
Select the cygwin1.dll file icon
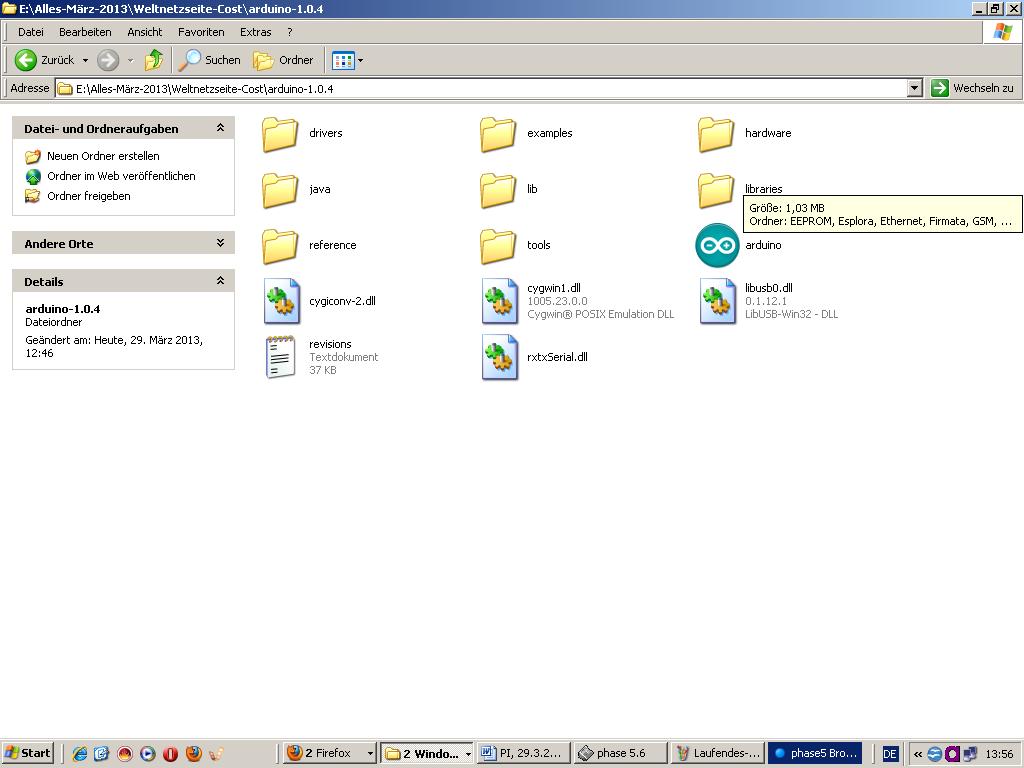(x=500, y=301)
